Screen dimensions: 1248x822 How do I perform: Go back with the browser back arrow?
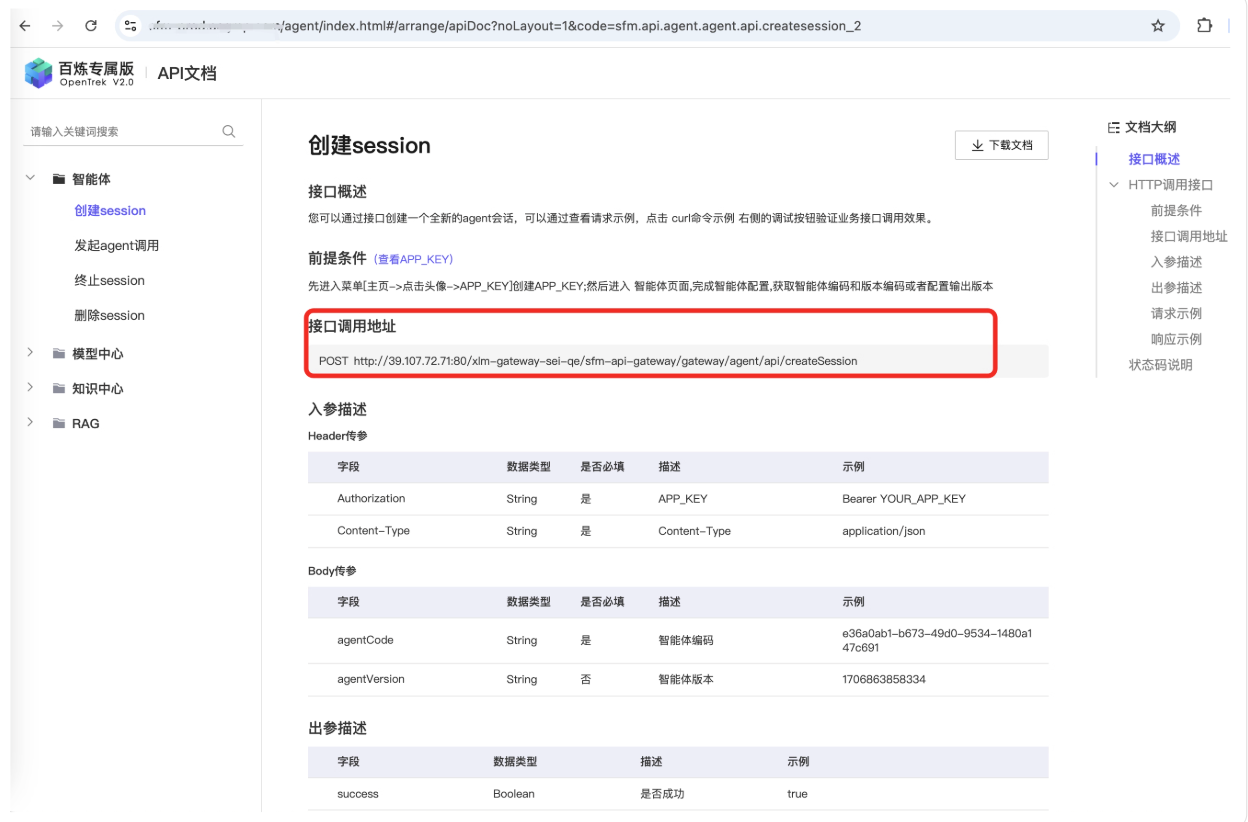coord(25,26)
